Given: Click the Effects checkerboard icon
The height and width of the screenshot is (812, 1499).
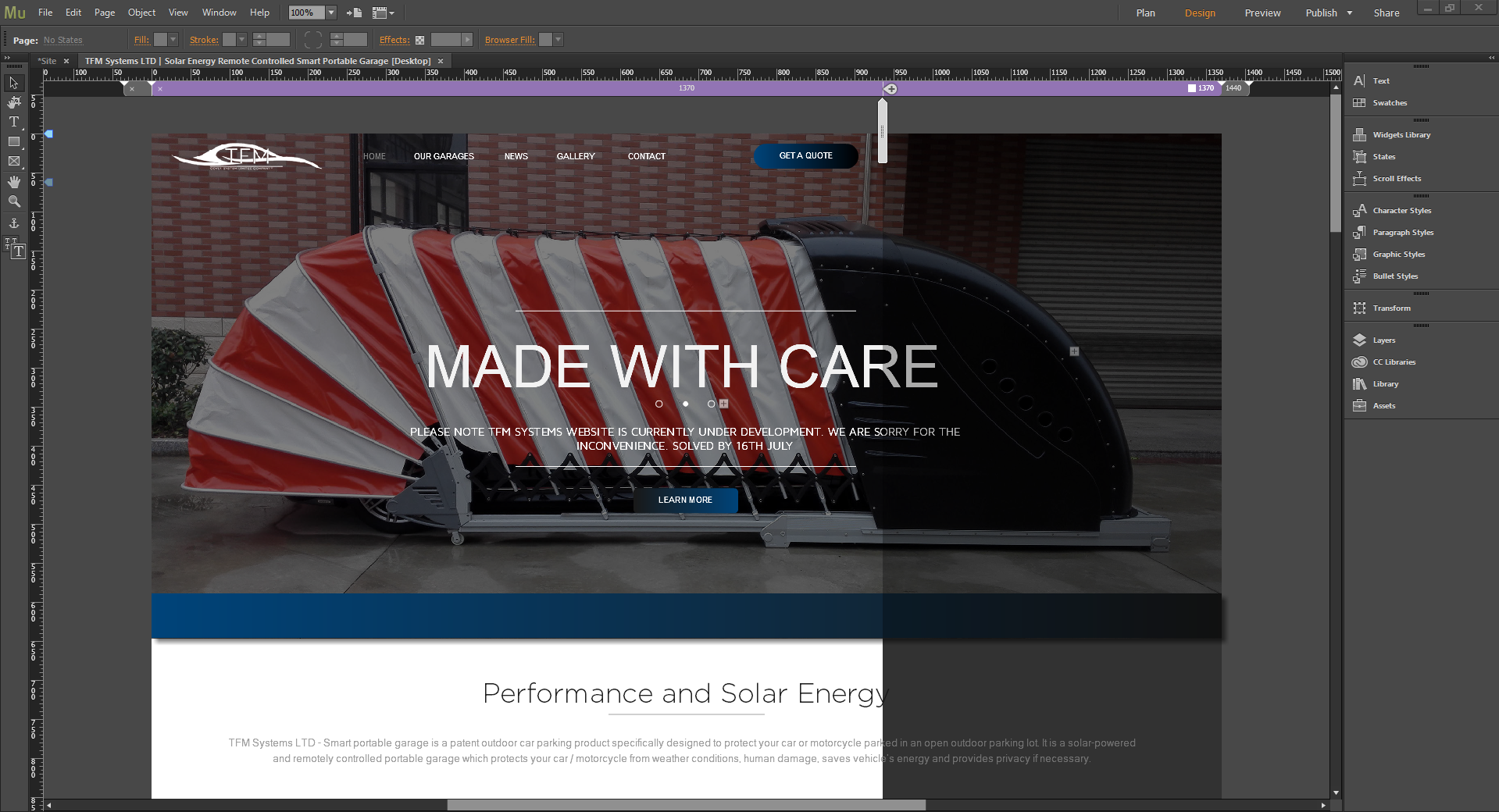Looking at the screenshot, I should pos(419,40).
